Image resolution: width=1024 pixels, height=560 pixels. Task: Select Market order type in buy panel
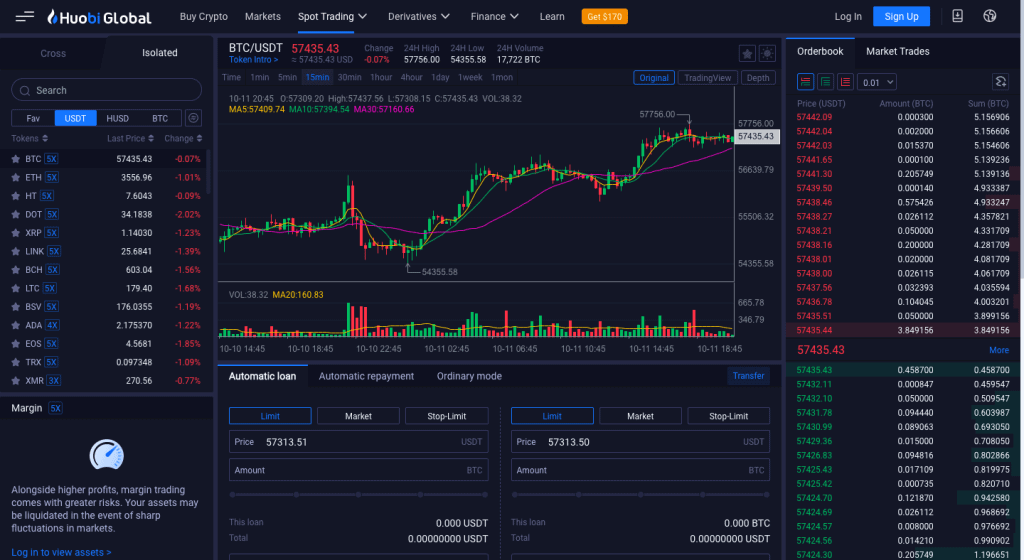(x=358, y=416)
